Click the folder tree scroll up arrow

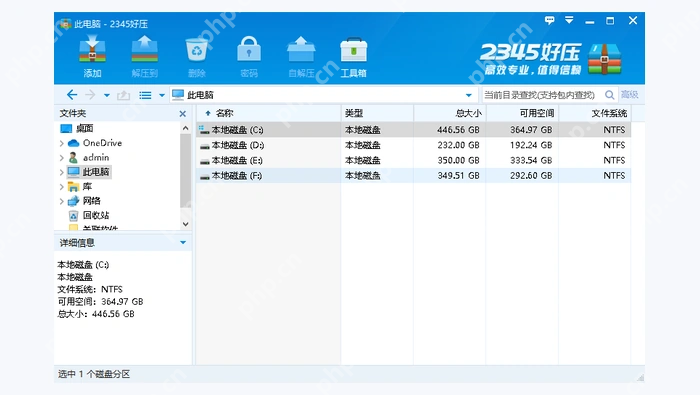186,129
